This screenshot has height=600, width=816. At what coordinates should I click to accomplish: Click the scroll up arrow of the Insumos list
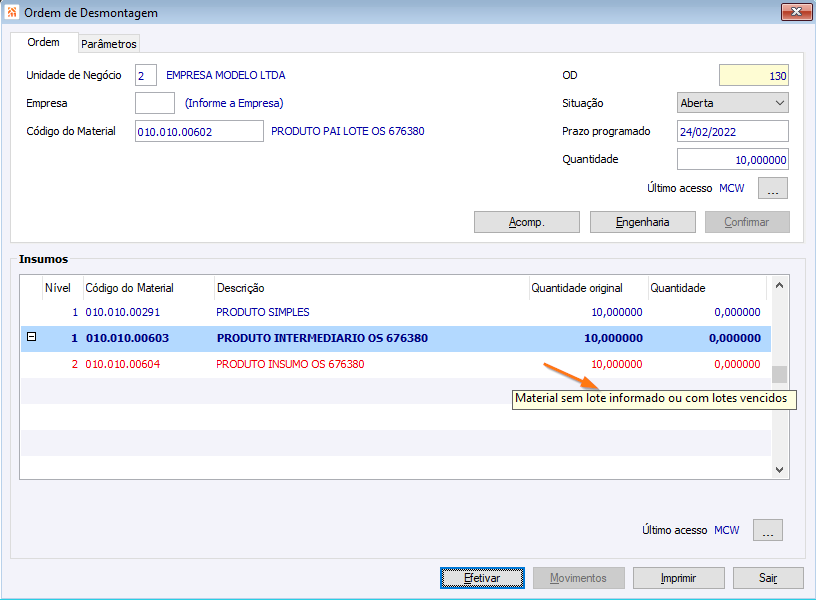pyautogui.click(x=779, y=285)
